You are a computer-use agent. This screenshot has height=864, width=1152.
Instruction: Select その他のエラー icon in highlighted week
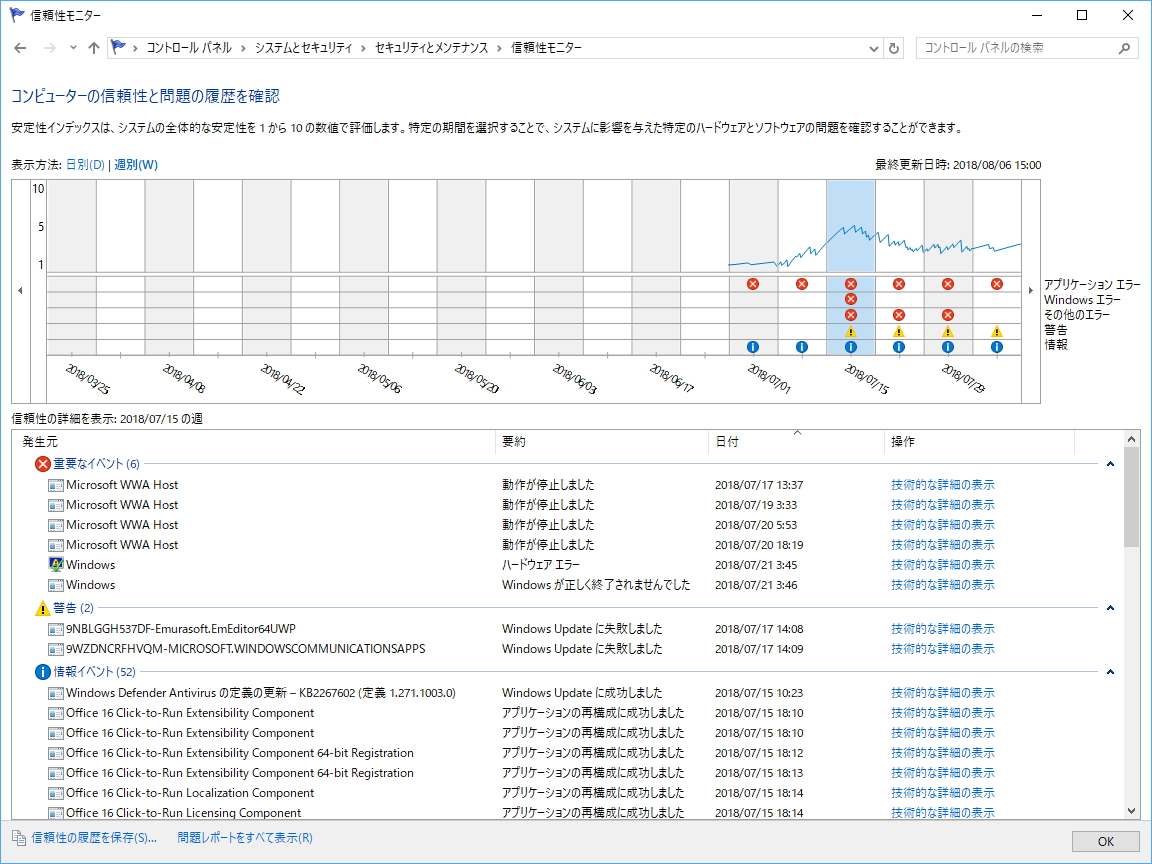coord(850,314)
